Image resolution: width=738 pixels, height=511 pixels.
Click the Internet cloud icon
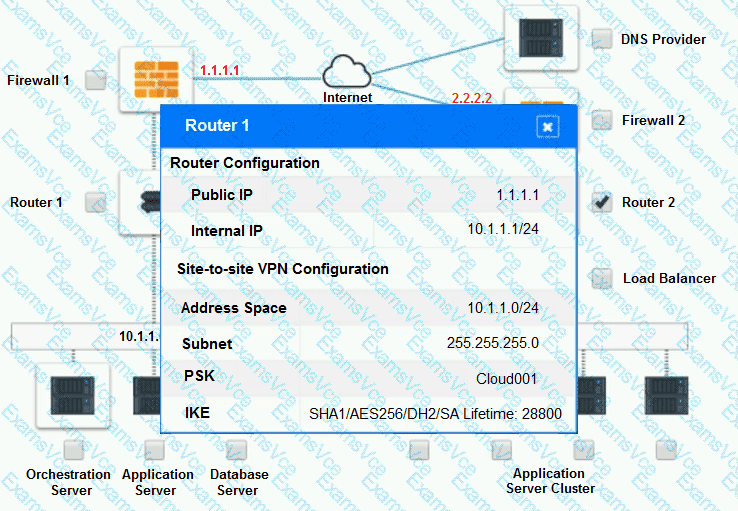(347, 70)
